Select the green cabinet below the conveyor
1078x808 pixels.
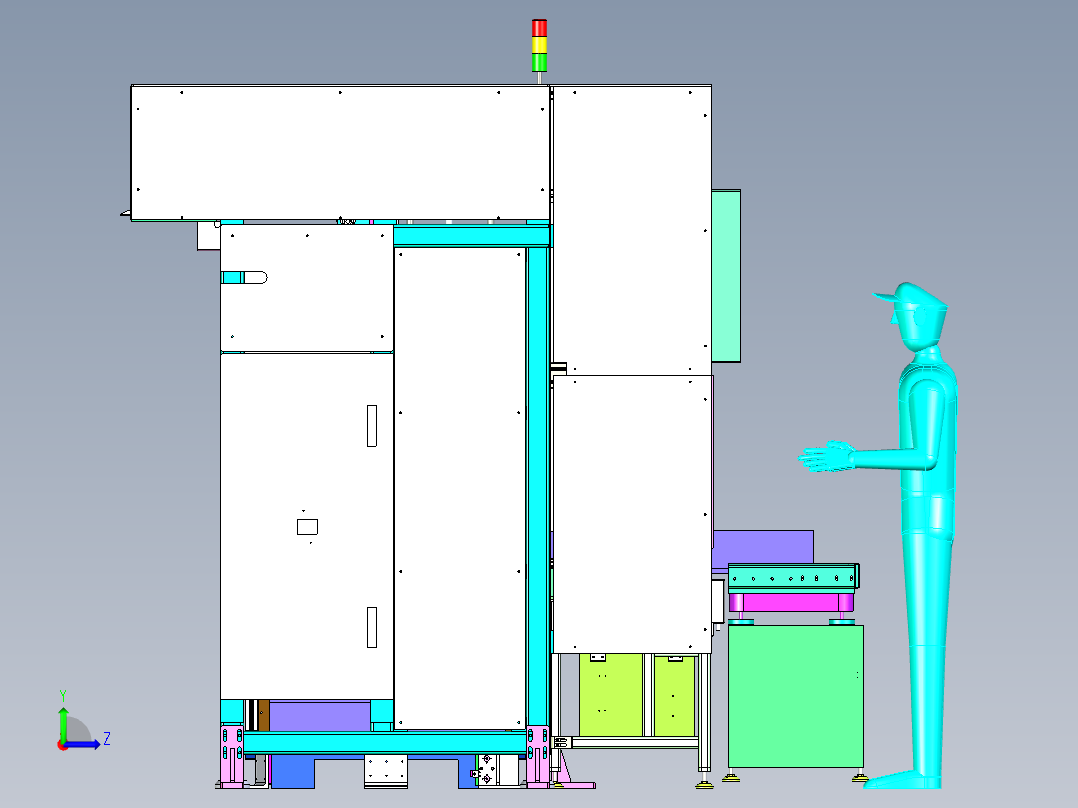coord(795,696)
